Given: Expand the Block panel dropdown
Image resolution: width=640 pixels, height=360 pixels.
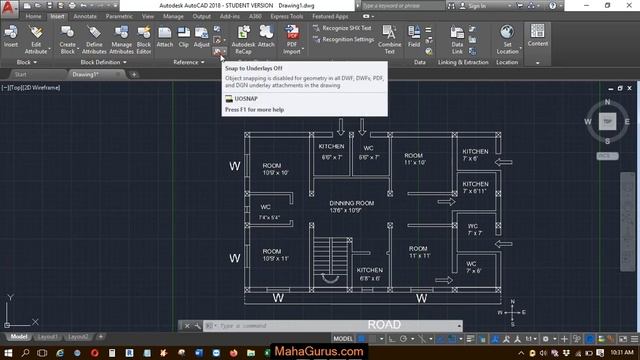Looking at the screenshot, I should (x=27, y=62).
